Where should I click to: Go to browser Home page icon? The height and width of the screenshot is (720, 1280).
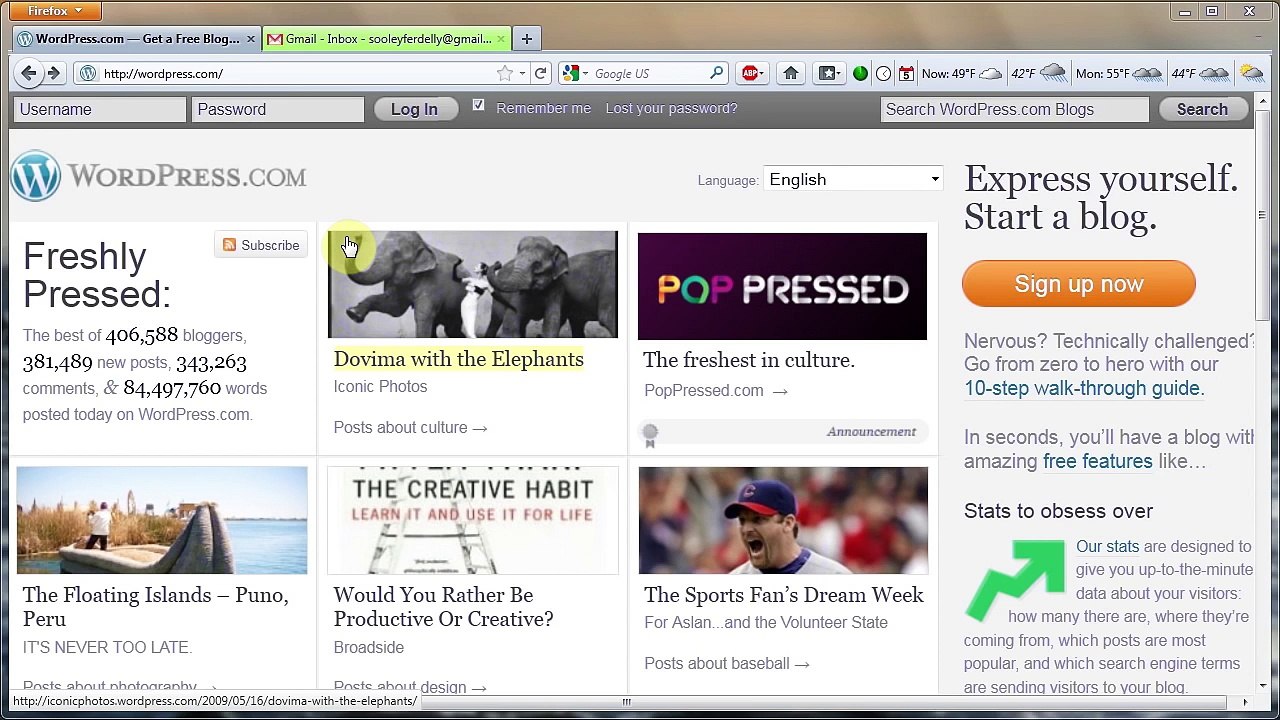point(790,73)
